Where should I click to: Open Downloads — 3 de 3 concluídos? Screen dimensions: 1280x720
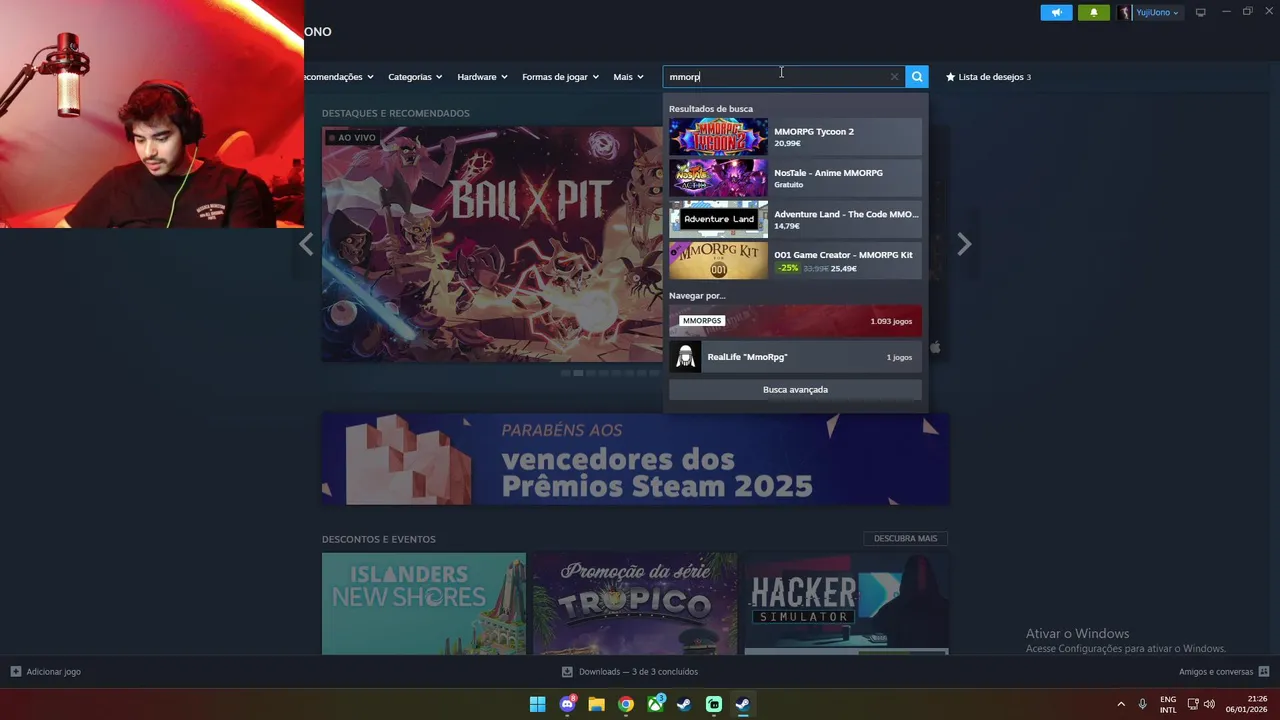(x=638, y=672)
